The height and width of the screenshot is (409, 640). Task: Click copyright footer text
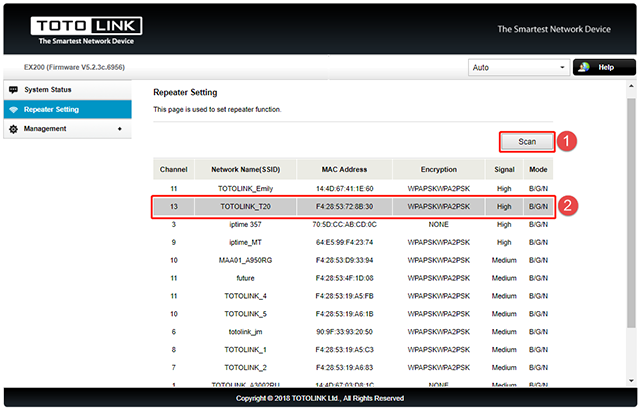(320, 398)
